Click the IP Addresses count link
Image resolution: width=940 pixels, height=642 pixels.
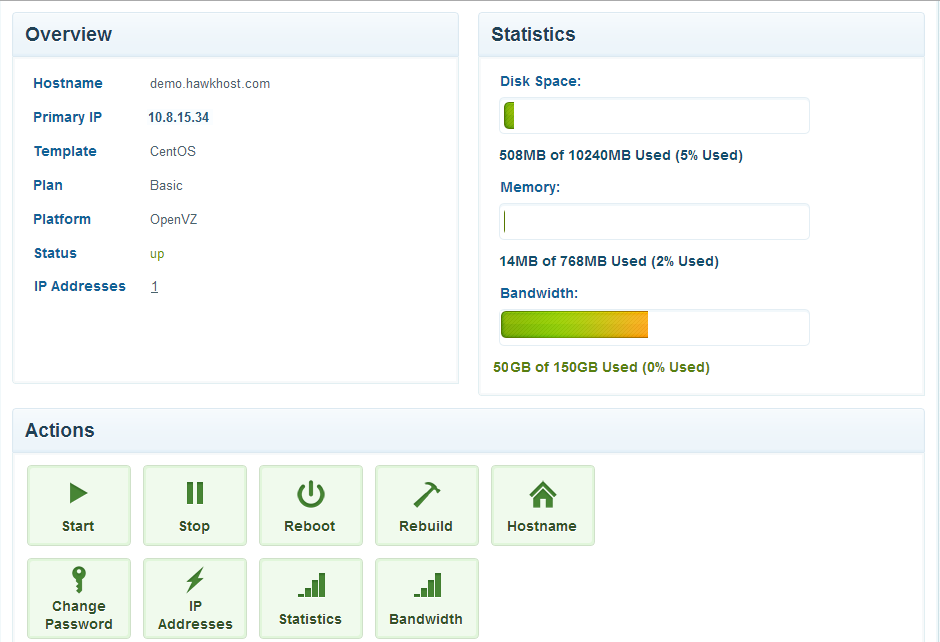click(x=154, y=287)
